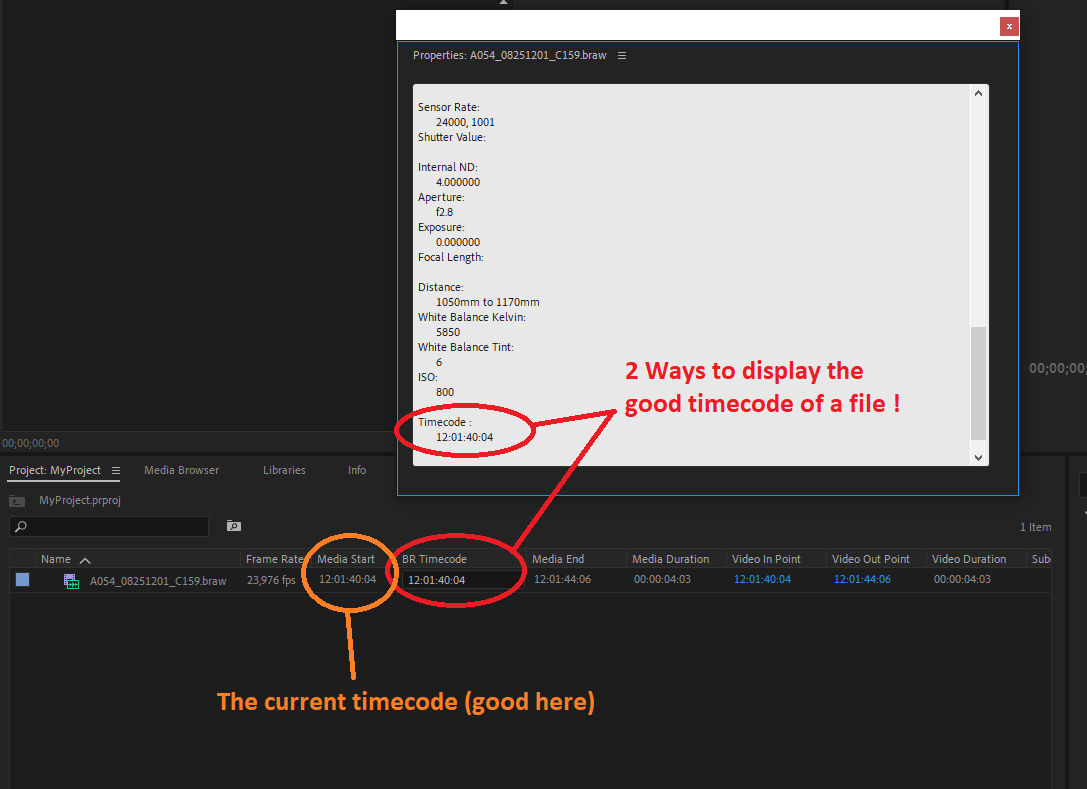The width and height of the screenshot is (1087, 789).
Task: Click the search bin icon beside the search field
Action: [x=233, y=526]
